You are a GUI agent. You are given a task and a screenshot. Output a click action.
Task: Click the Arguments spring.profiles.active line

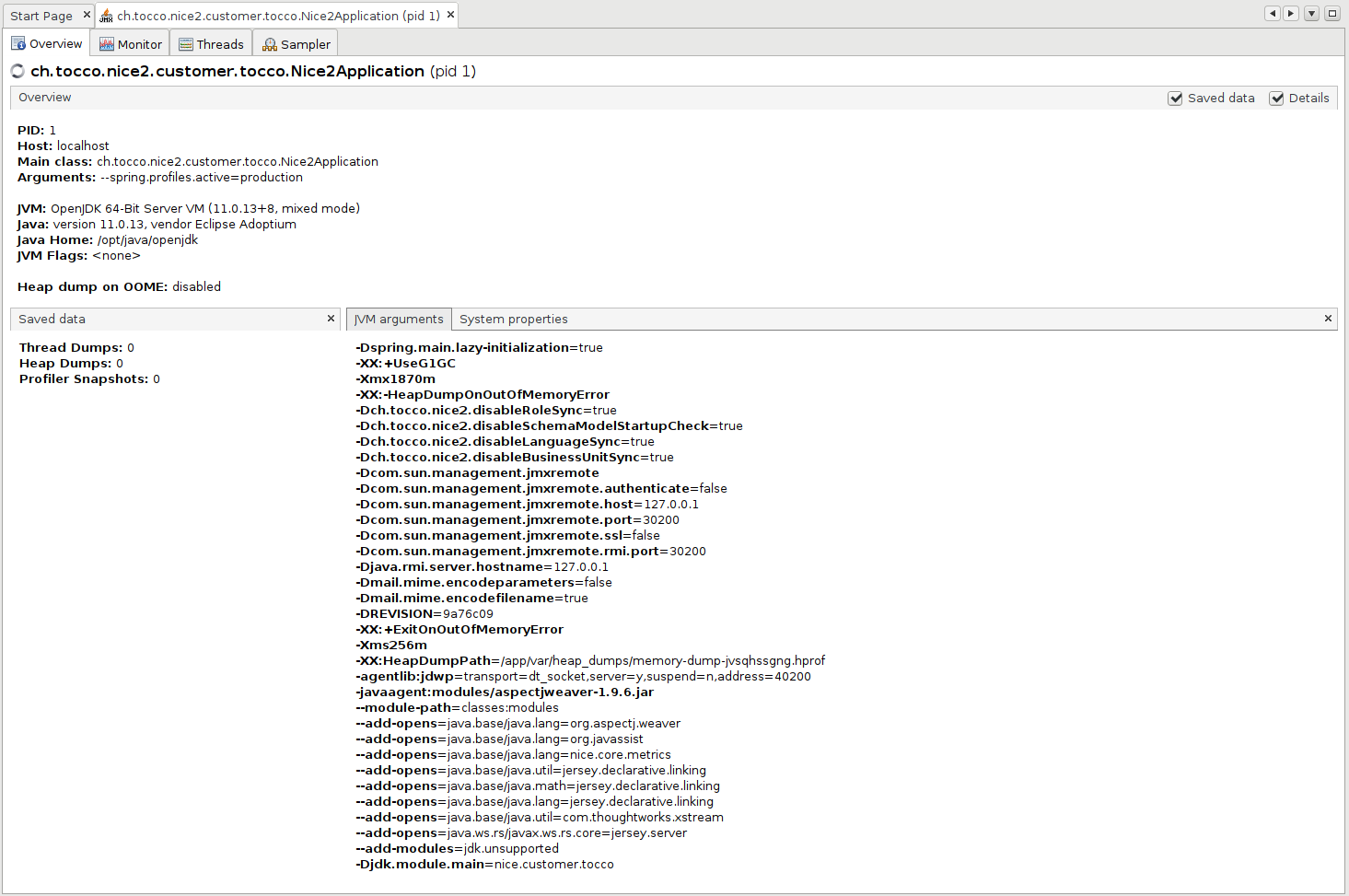(160, 177)
